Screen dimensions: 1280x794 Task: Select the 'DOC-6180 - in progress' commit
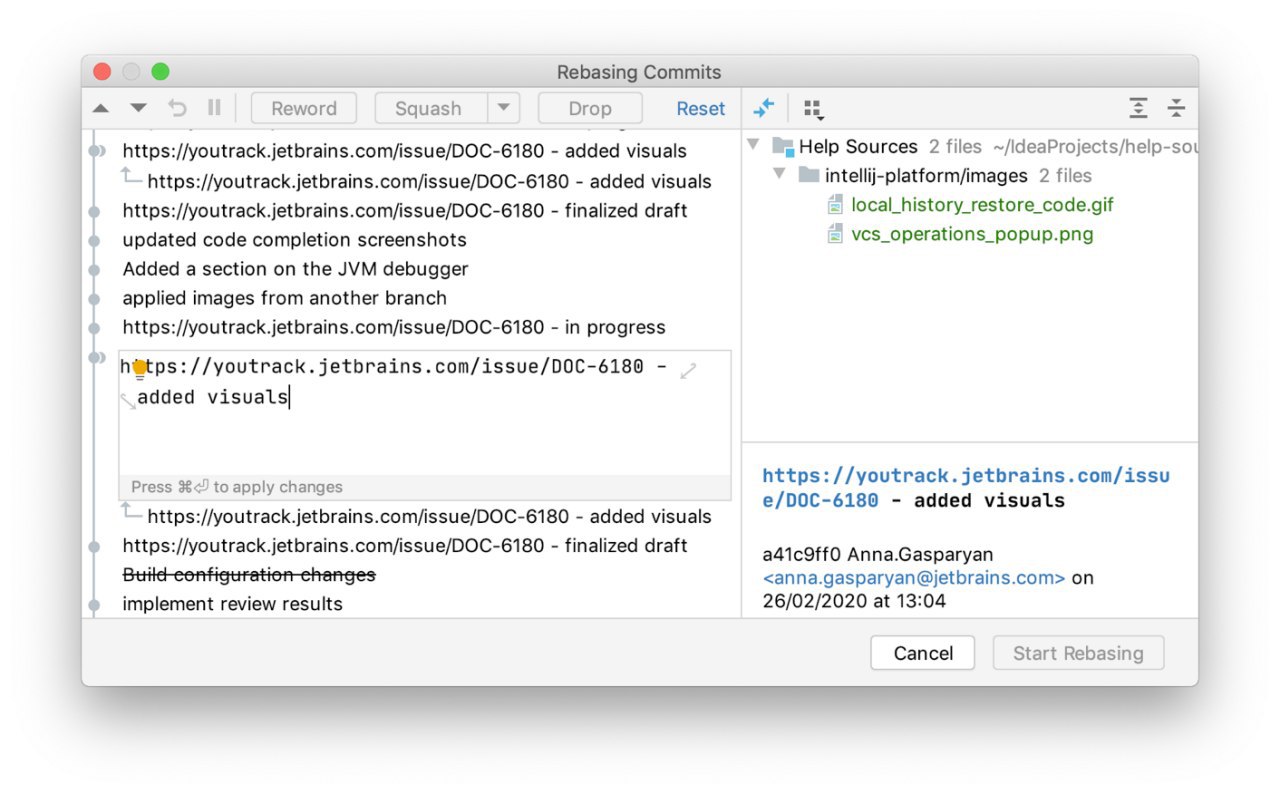394,327
